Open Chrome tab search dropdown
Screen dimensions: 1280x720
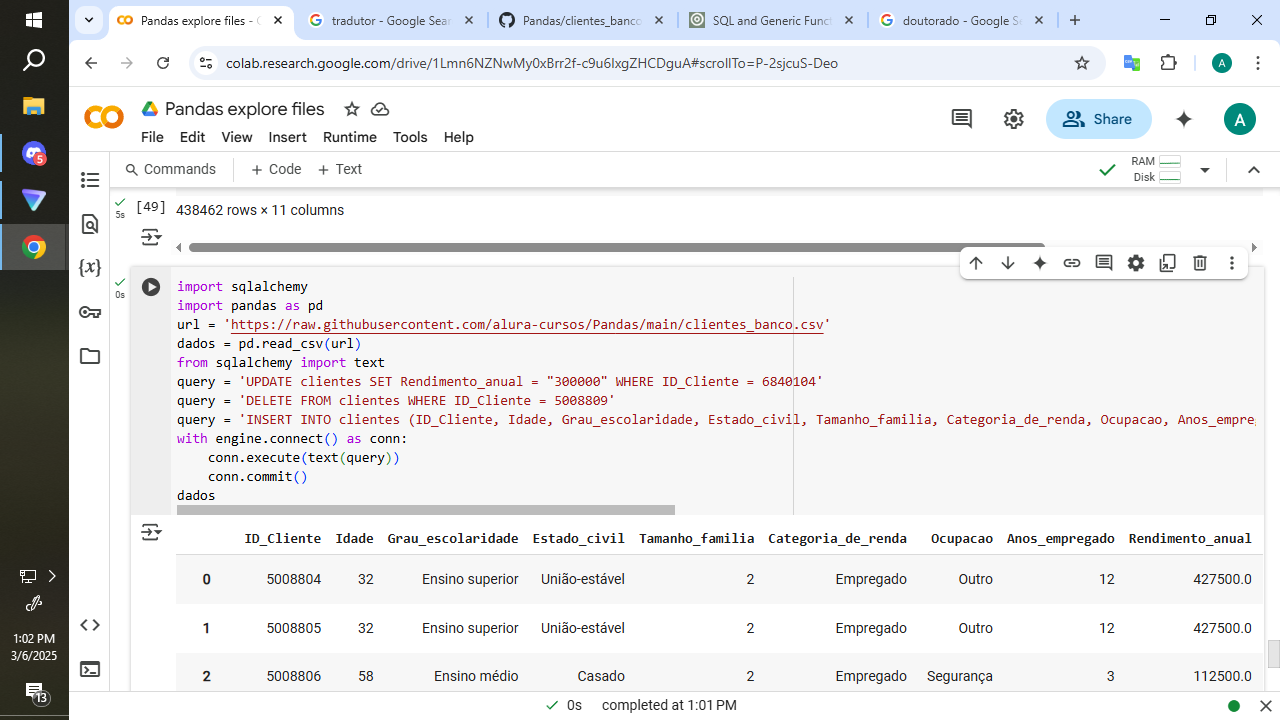[89, 20]
